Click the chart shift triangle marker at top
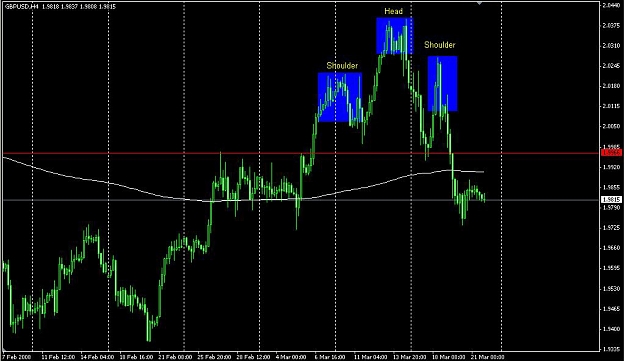Viewport: 625px width, 361px height. pos(480,3)
